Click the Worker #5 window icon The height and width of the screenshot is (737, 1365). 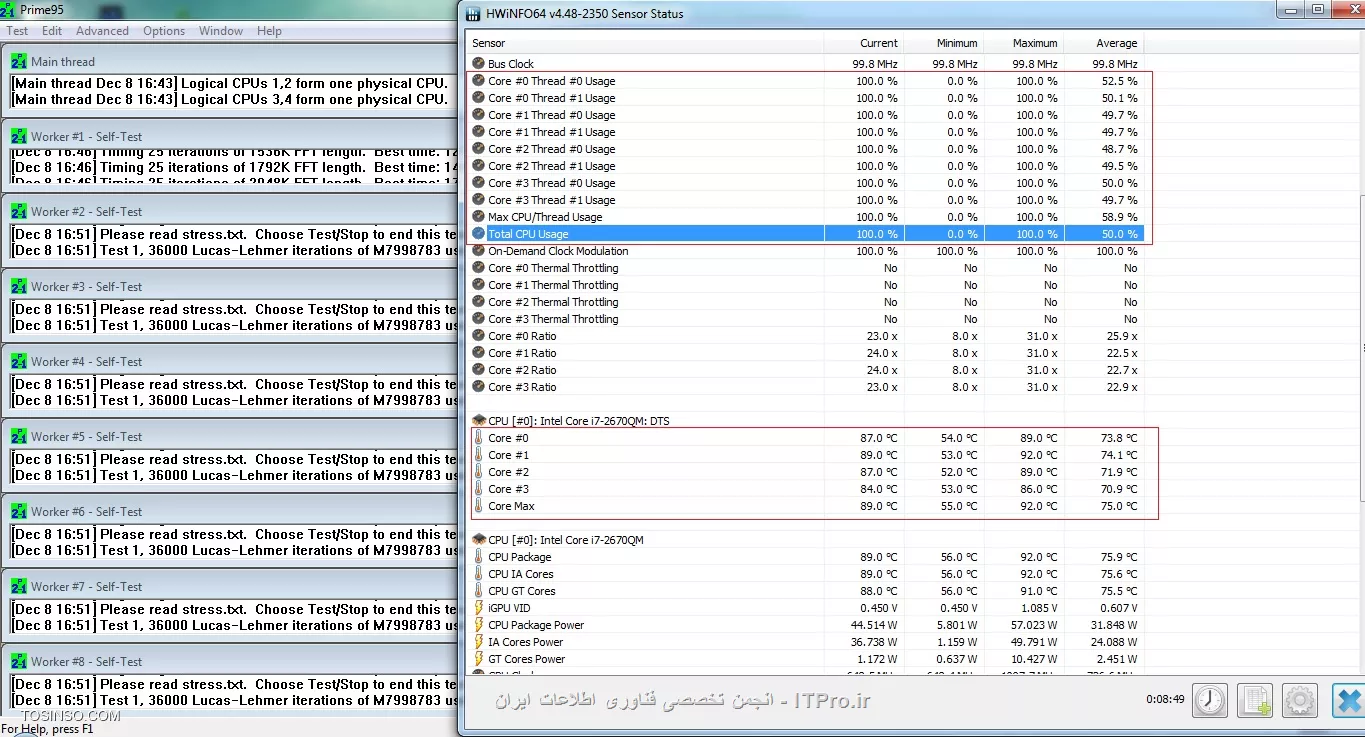[x=19, y=436]
